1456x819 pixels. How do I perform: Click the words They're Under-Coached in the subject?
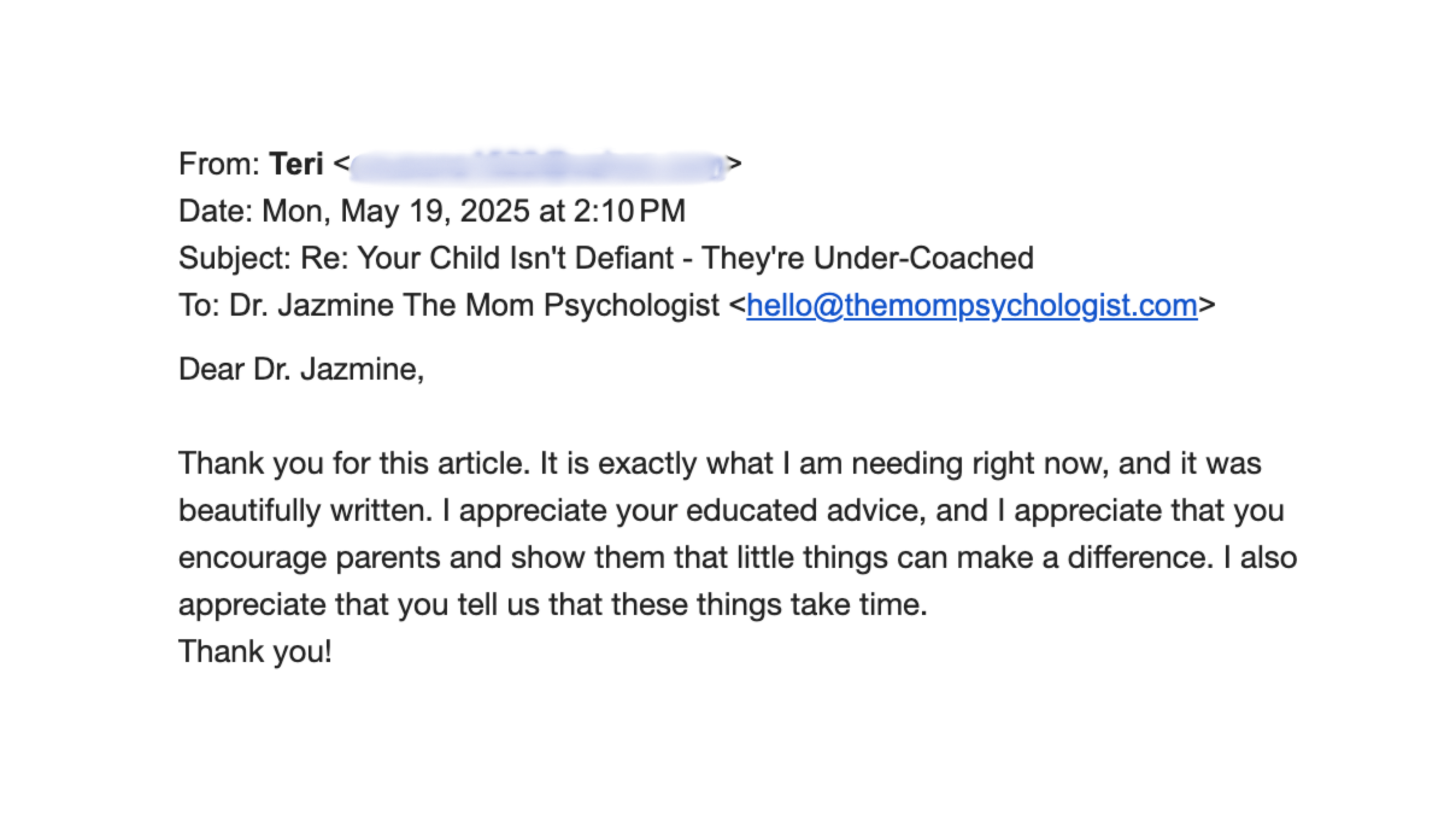pyautogui.click(x=867, y=259)
